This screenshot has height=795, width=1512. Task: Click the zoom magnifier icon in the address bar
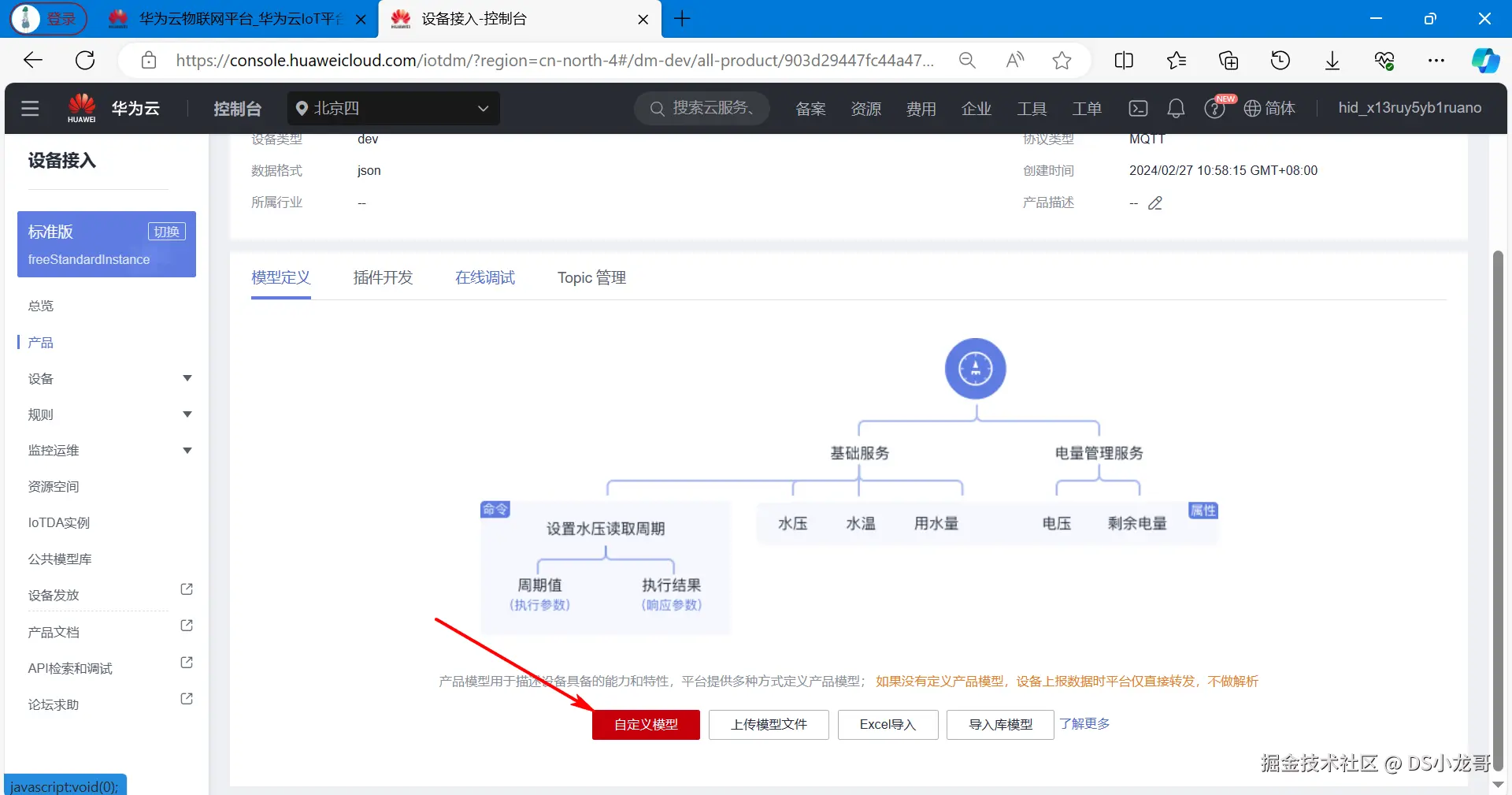point(967,60)
